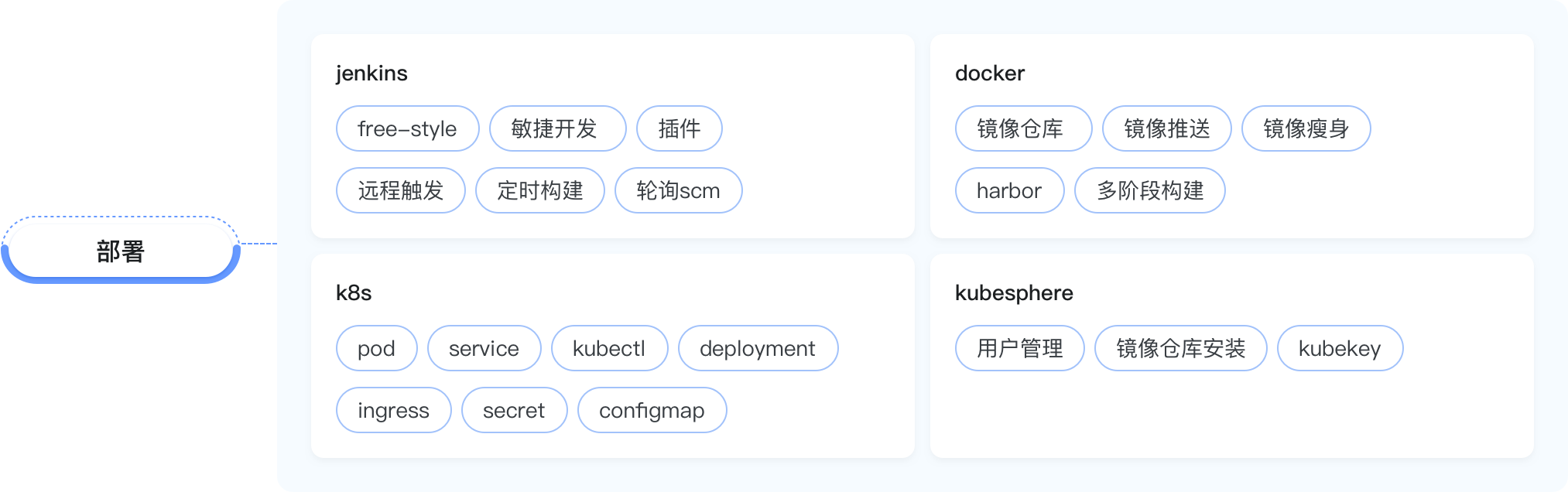
Task: Select the 多阶段构建 tag
Action: pos(1149,190)
